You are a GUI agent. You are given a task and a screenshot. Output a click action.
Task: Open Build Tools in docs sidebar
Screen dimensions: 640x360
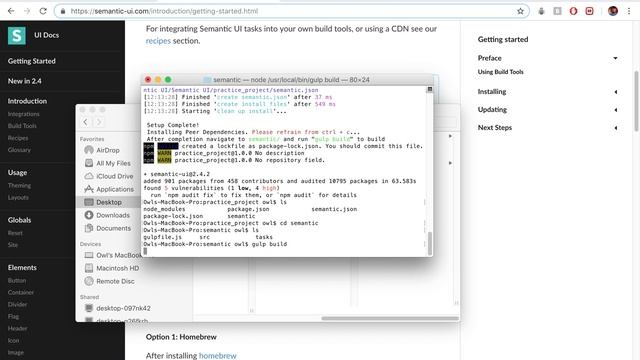coord(22,126)
